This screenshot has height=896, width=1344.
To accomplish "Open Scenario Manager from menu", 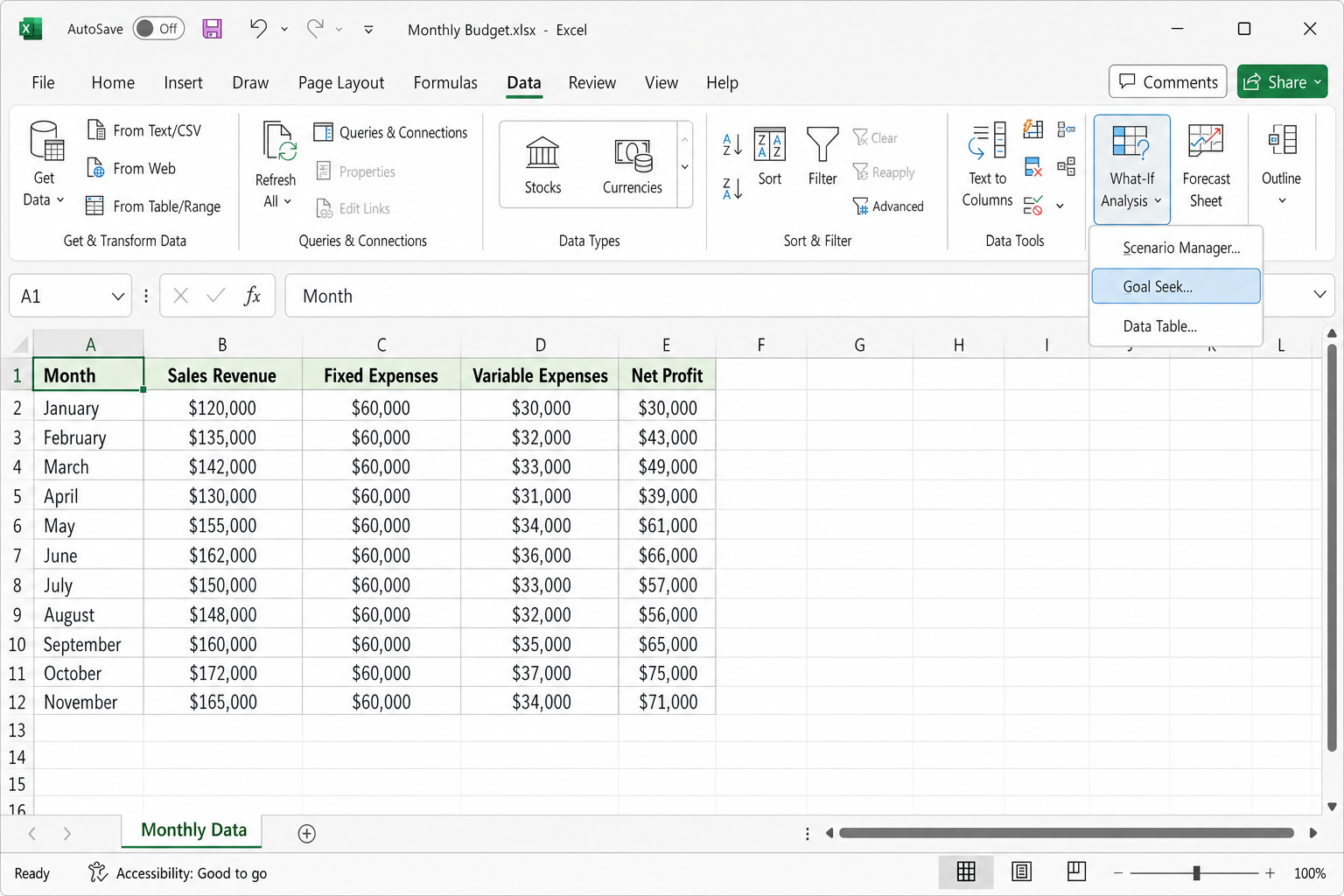I will pos(1176,248).
